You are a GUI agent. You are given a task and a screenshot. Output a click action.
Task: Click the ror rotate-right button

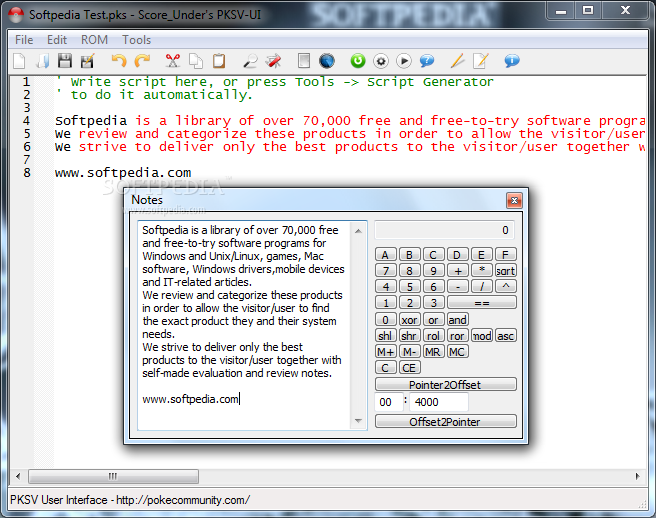[x=457, y=336]
